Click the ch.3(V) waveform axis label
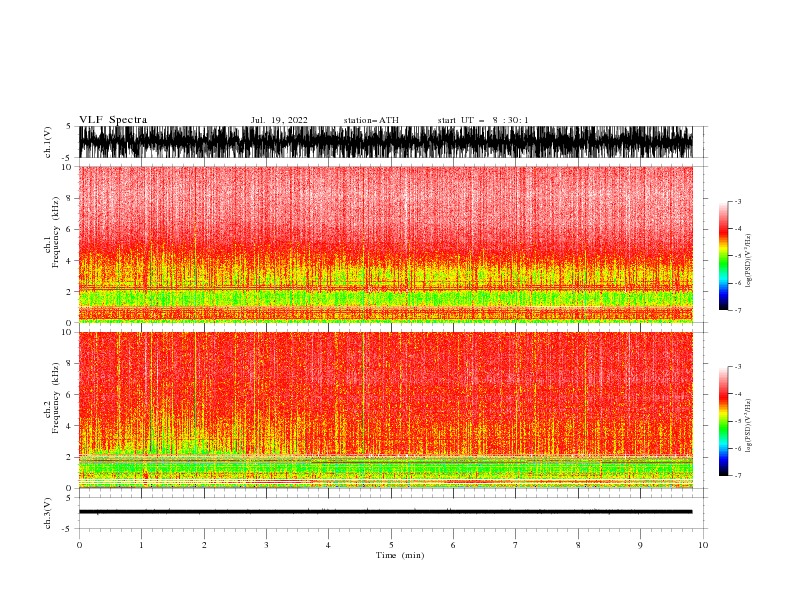 coord(48,513)
